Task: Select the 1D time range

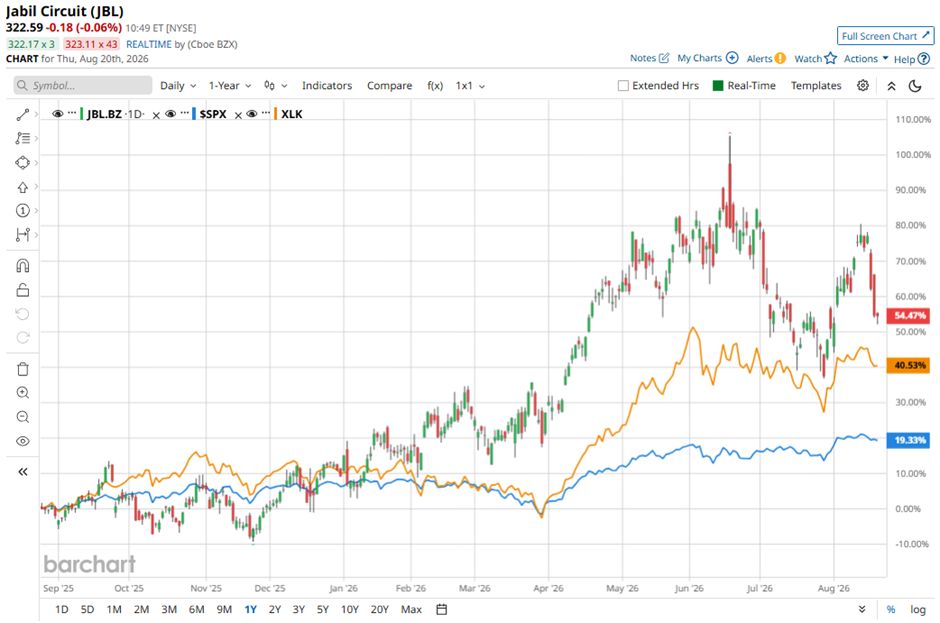Action: click(61, 609)
